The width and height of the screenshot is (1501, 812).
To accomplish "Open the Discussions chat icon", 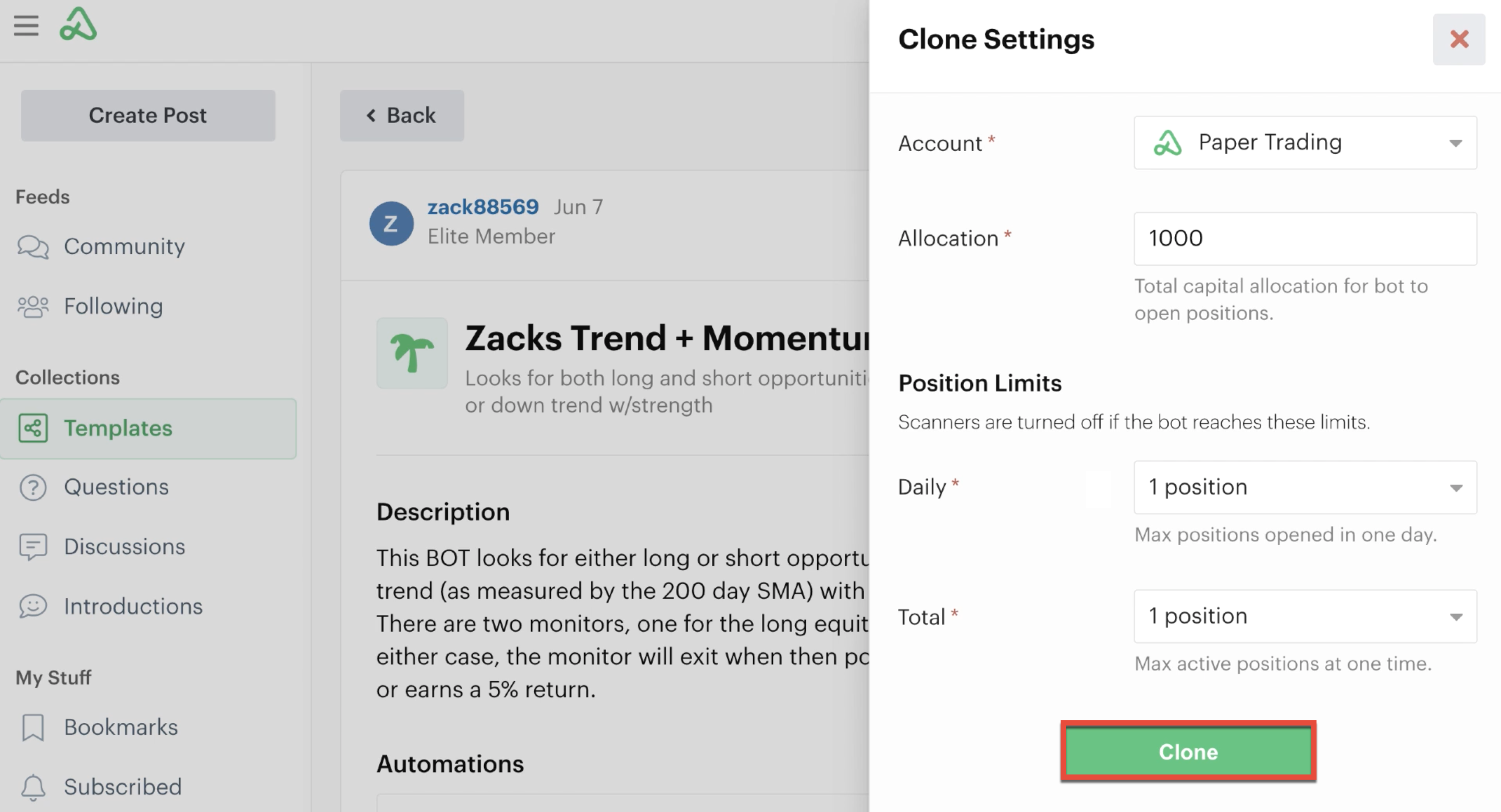I will (x=33, y=548).
